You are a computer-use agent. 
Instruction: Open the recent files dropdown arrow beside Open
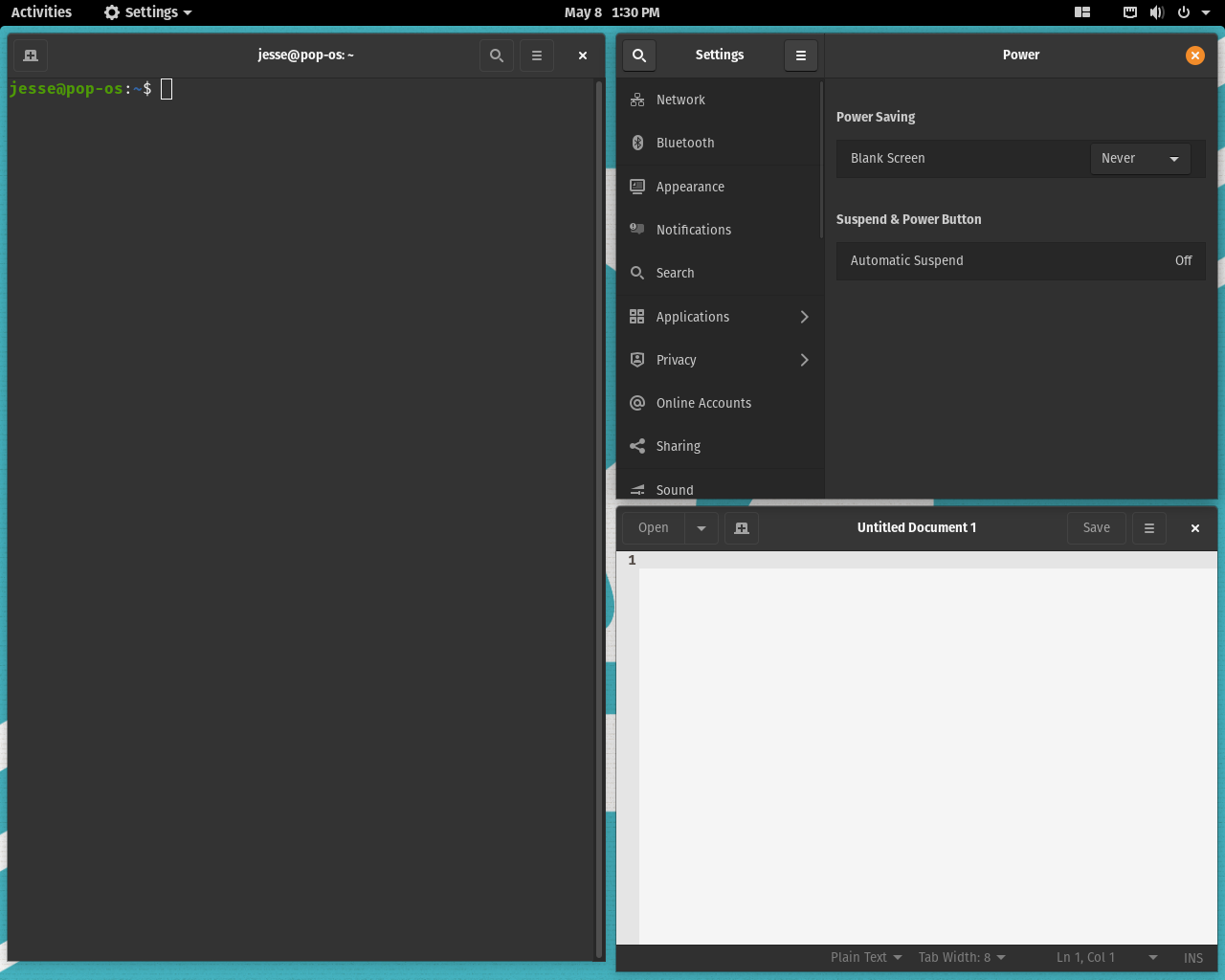pyautogui.click(x=702, y=528)
